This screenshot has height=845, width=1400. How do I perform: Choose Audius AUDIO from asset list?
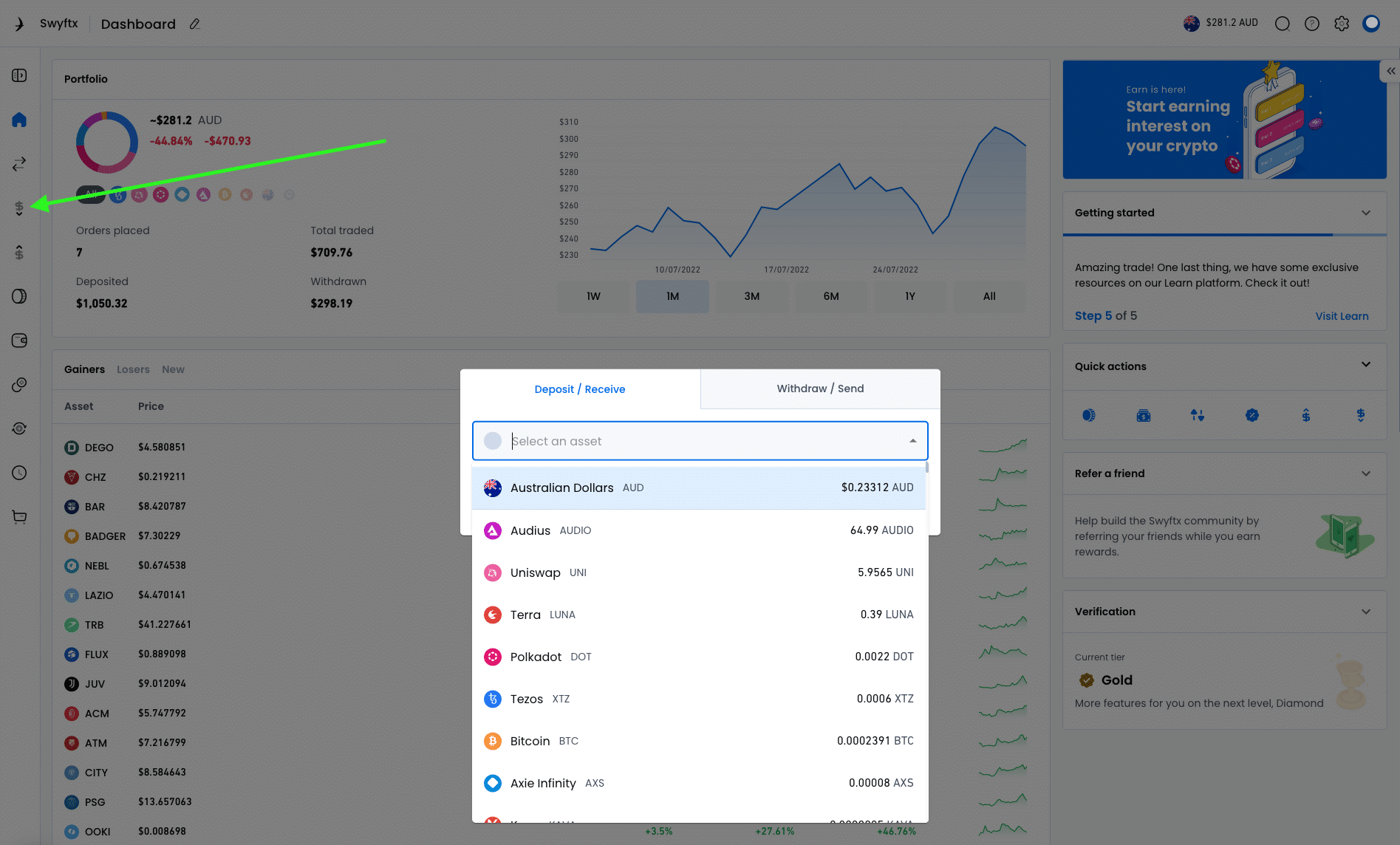coord(699,530)
